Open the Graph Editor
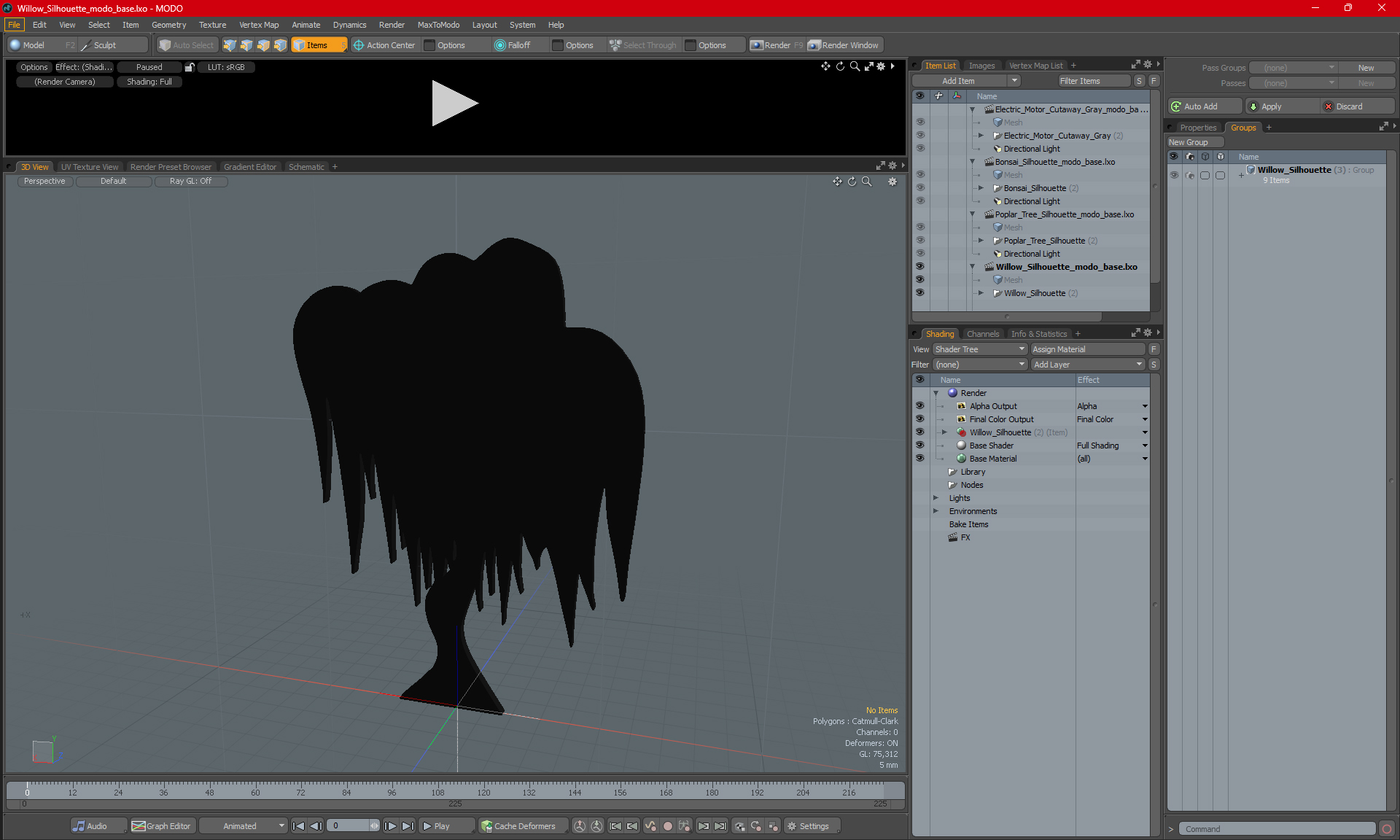 162,826
